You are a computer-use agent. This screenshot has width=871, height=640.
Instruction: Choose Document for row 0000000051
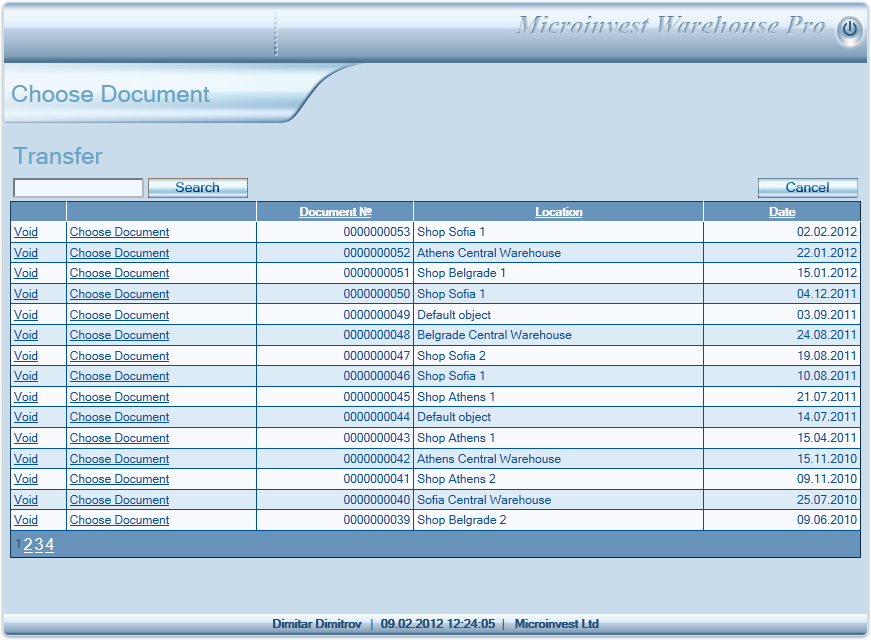(119, 273)
